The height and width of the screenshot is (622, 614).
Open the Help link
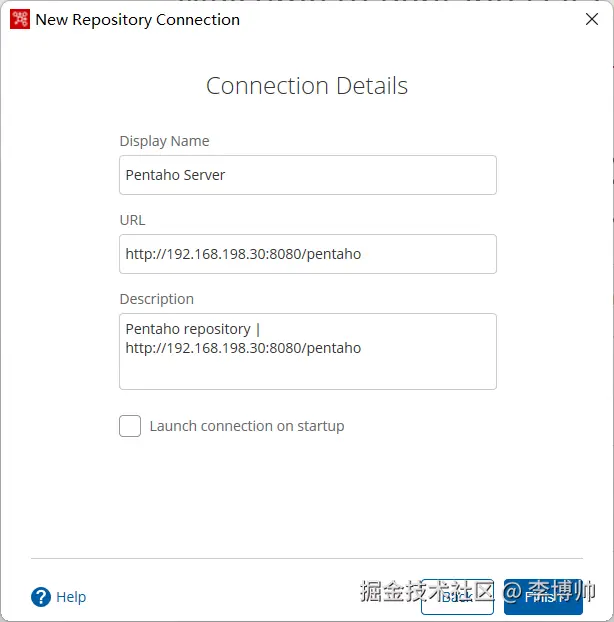(71, 597)
